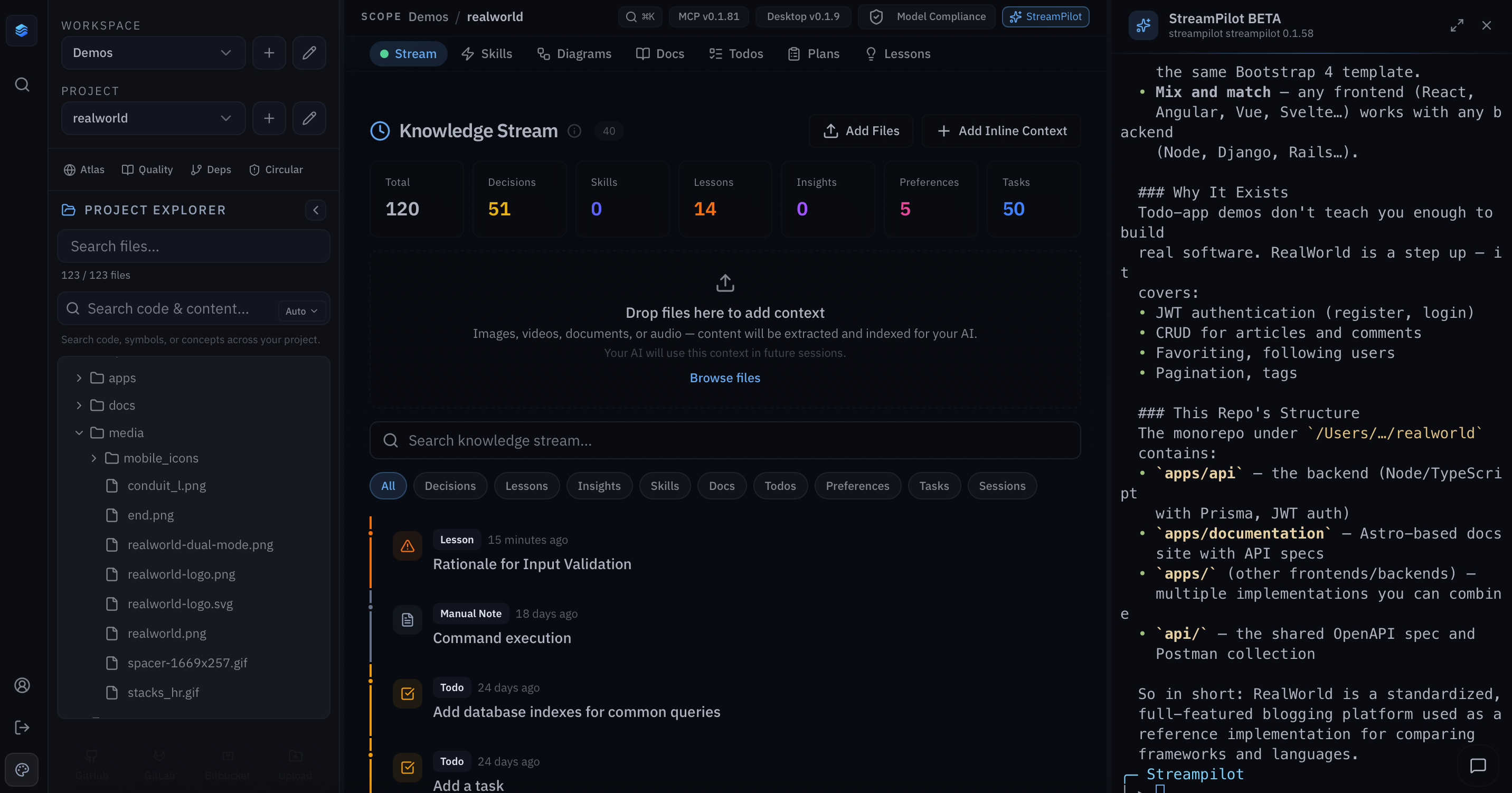Switch to the Diagrams tab
This screenshot has width=1512, height=793.
tap(574, 53)
